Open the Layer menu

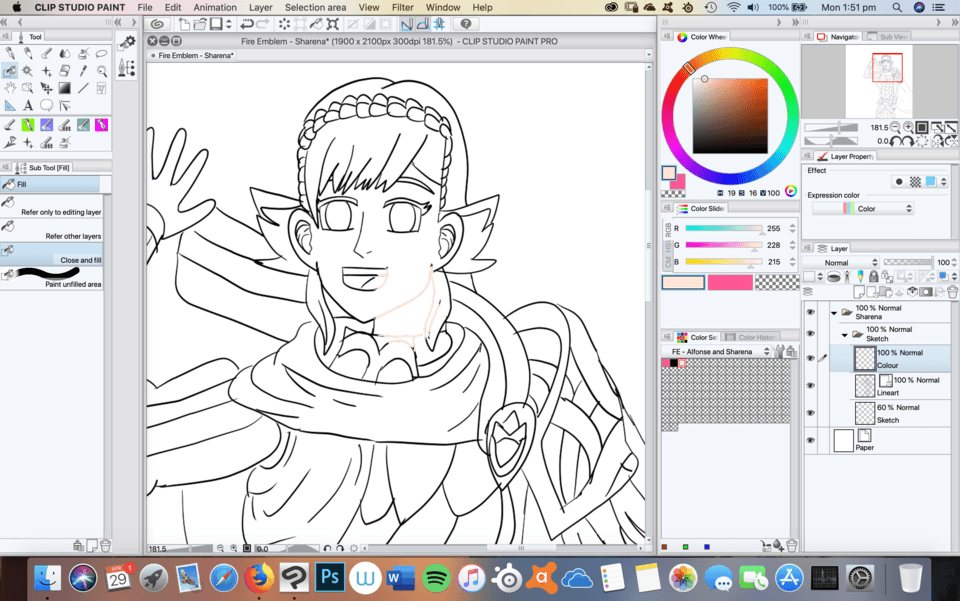pos(261,7)
